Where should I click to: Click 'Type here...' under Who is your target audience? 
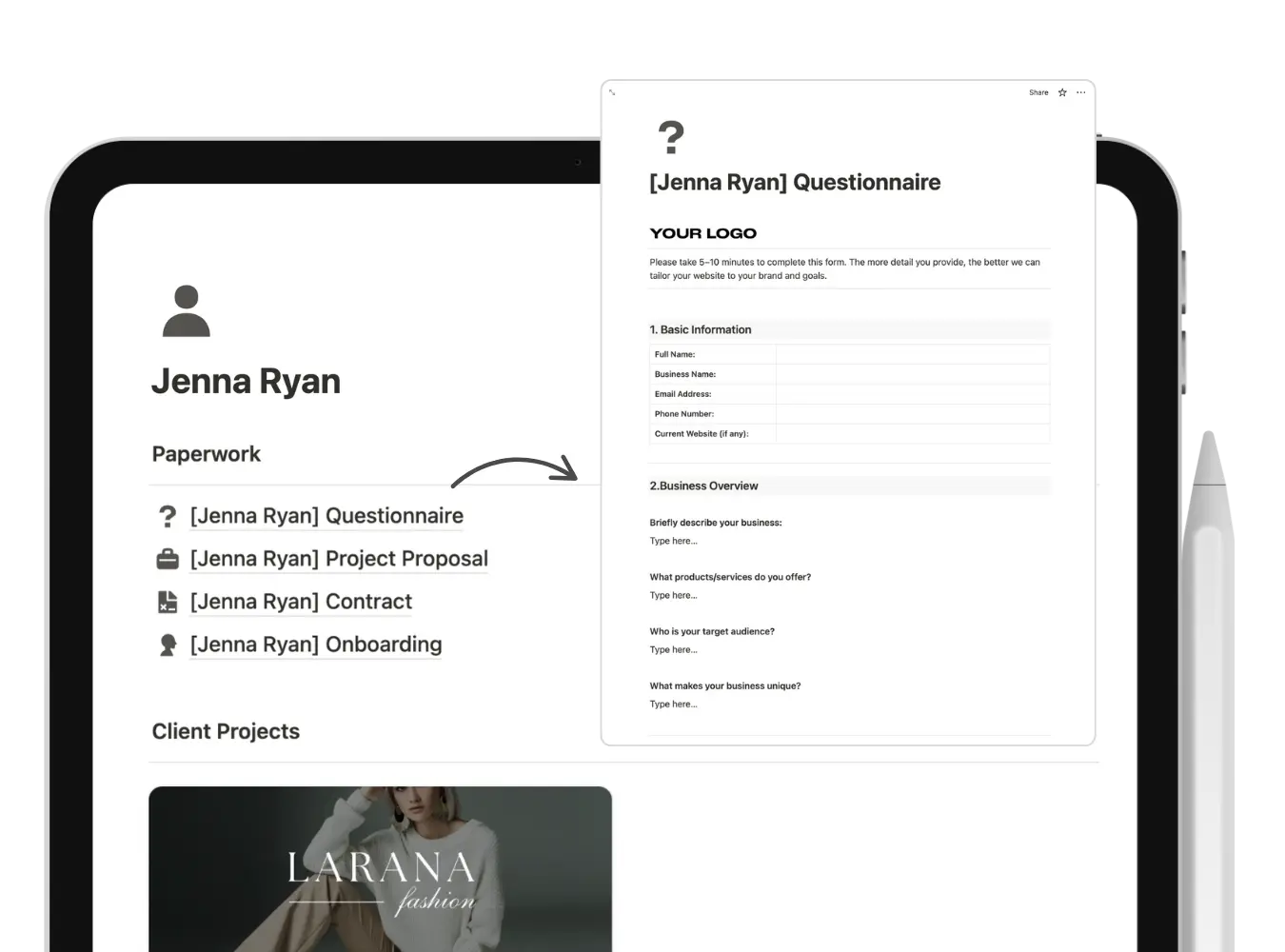pos(674,649)
